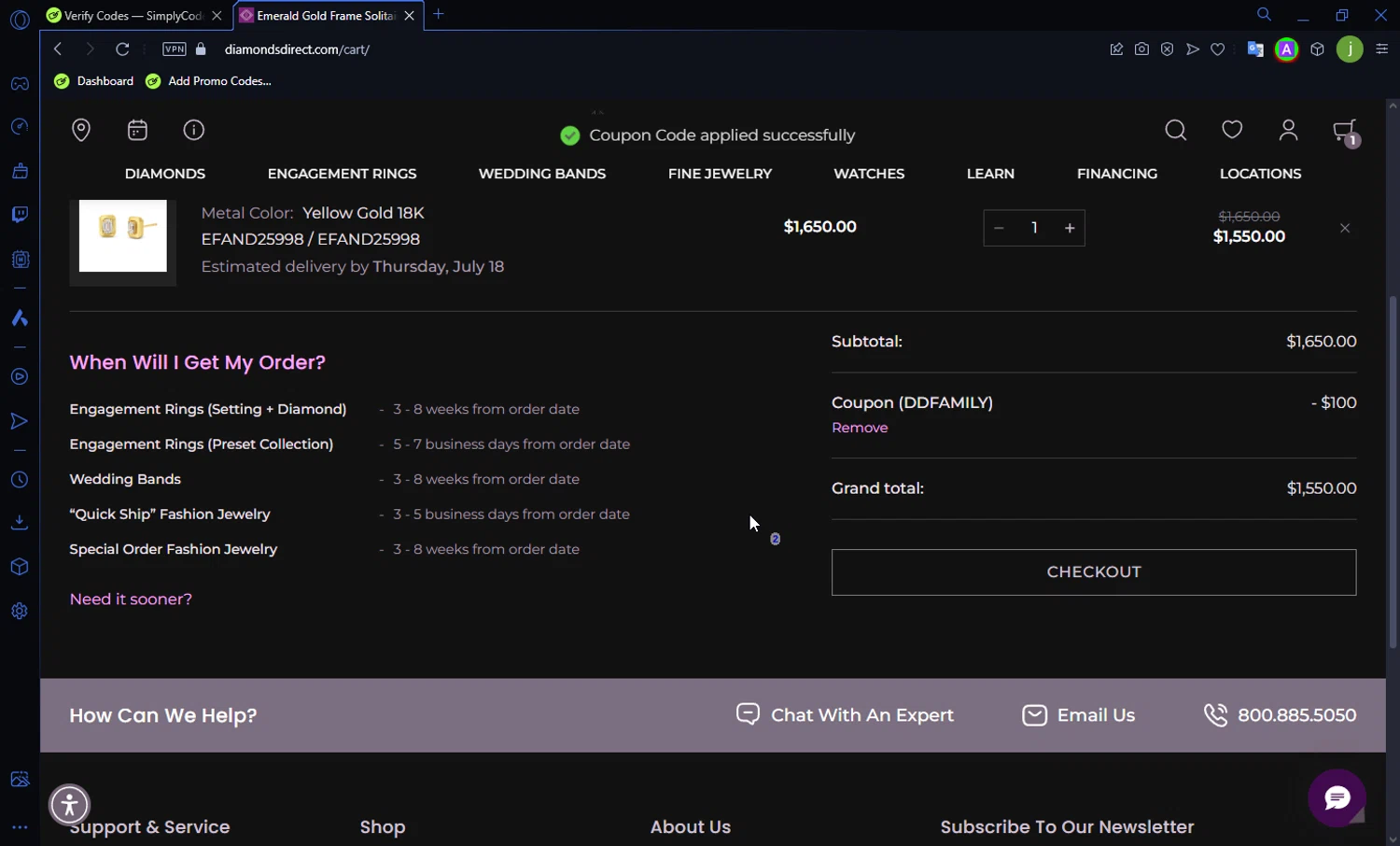Close the Verify Codes tab

point(217,16)
